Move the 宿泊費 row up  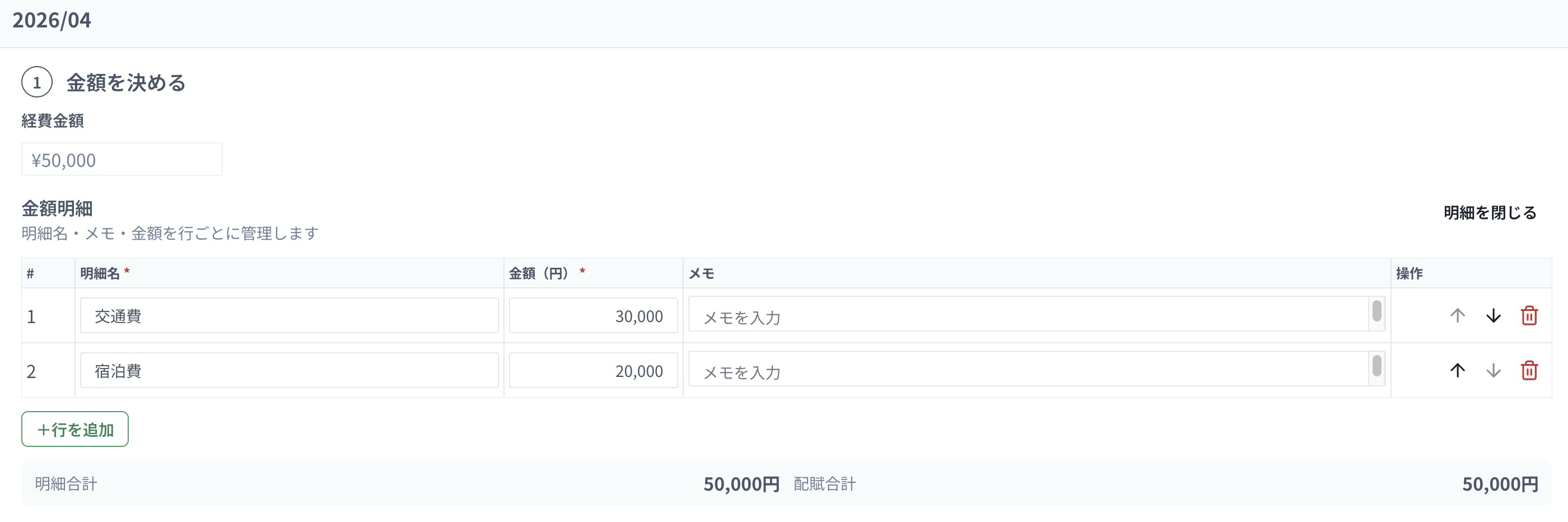pyautogui.click(x=1457, y=370)
